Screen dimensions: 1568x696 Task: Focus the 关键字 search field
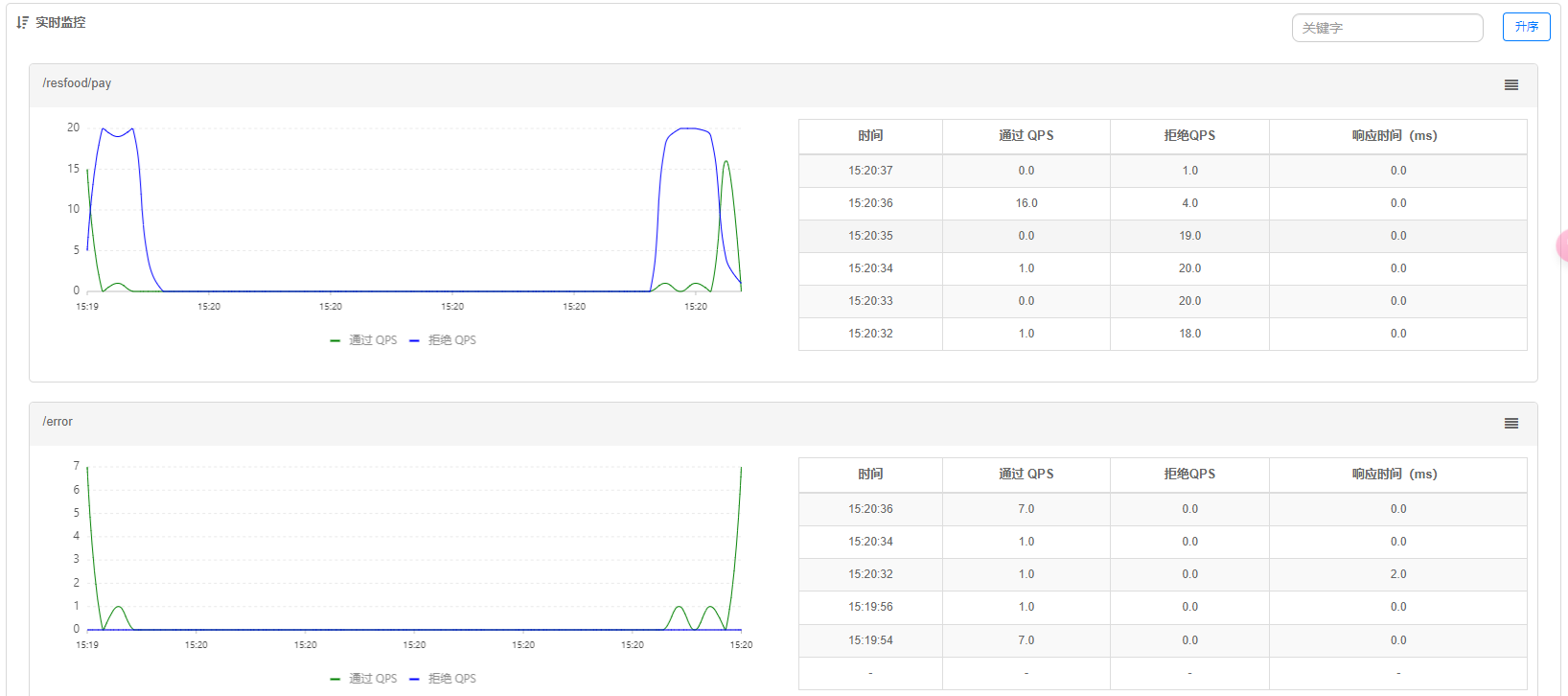(1387, 28)
